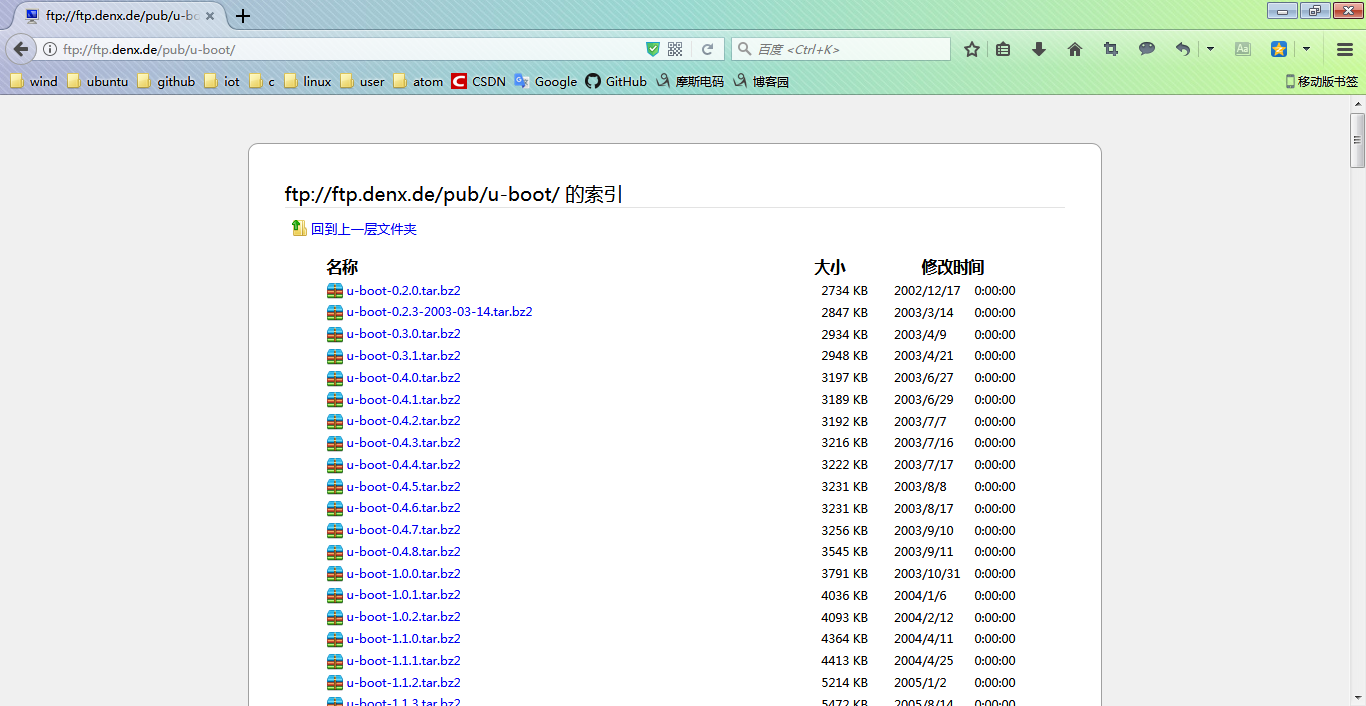Screen dimensions: 1366x706
Task: Click archive icon of u-boot-1.0.0.tar.bz2
Action: 335,574
